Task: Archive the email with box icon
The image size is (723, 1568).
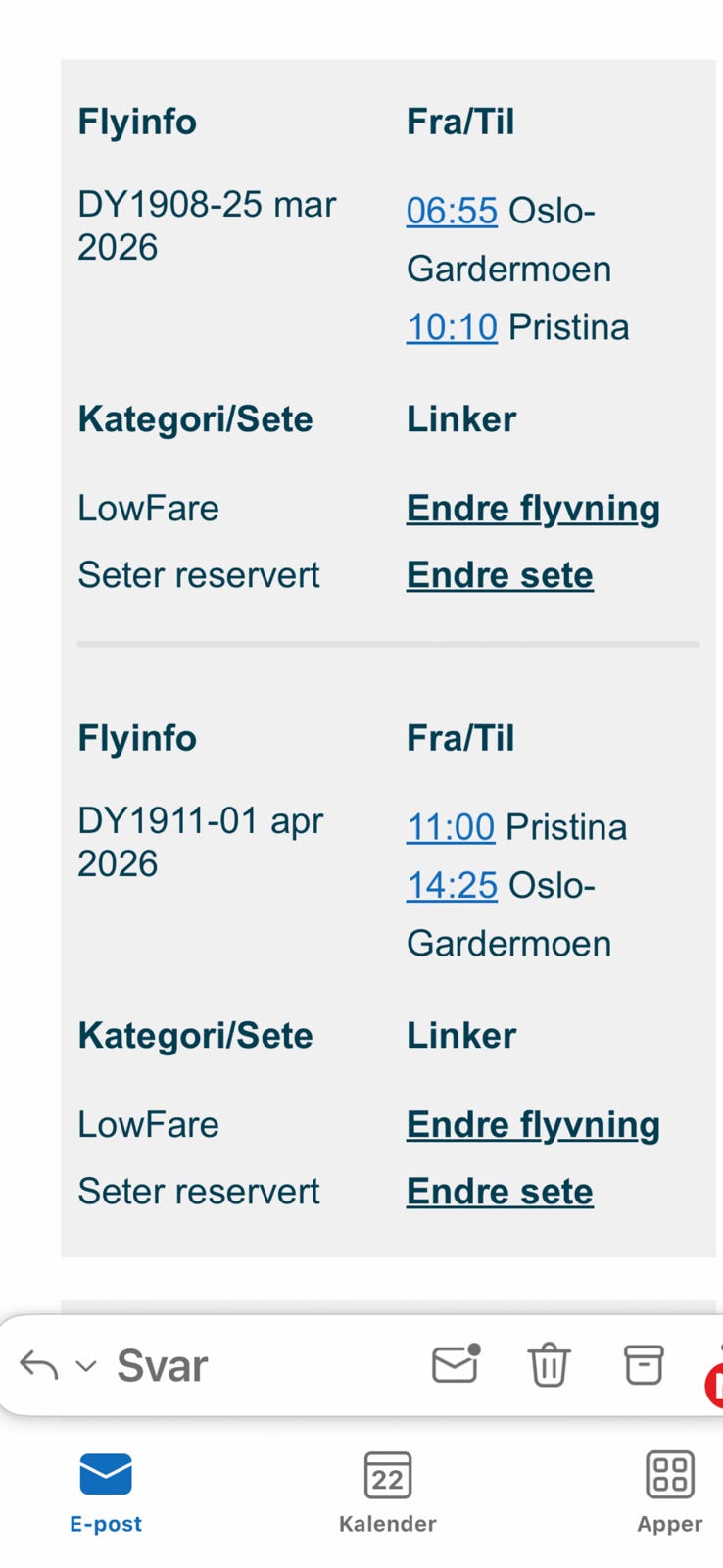Action: tap(644, 1364)
